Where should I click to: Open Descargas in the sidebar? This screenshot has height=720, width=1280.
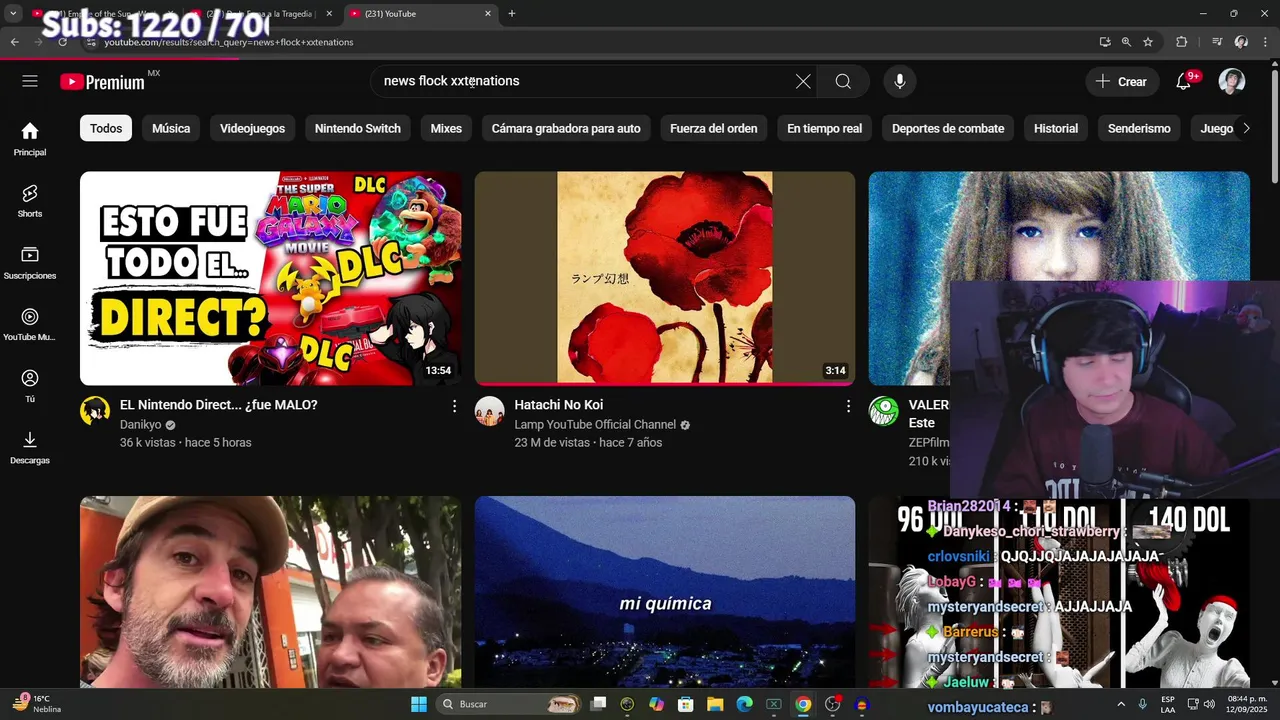coord(30,447)
